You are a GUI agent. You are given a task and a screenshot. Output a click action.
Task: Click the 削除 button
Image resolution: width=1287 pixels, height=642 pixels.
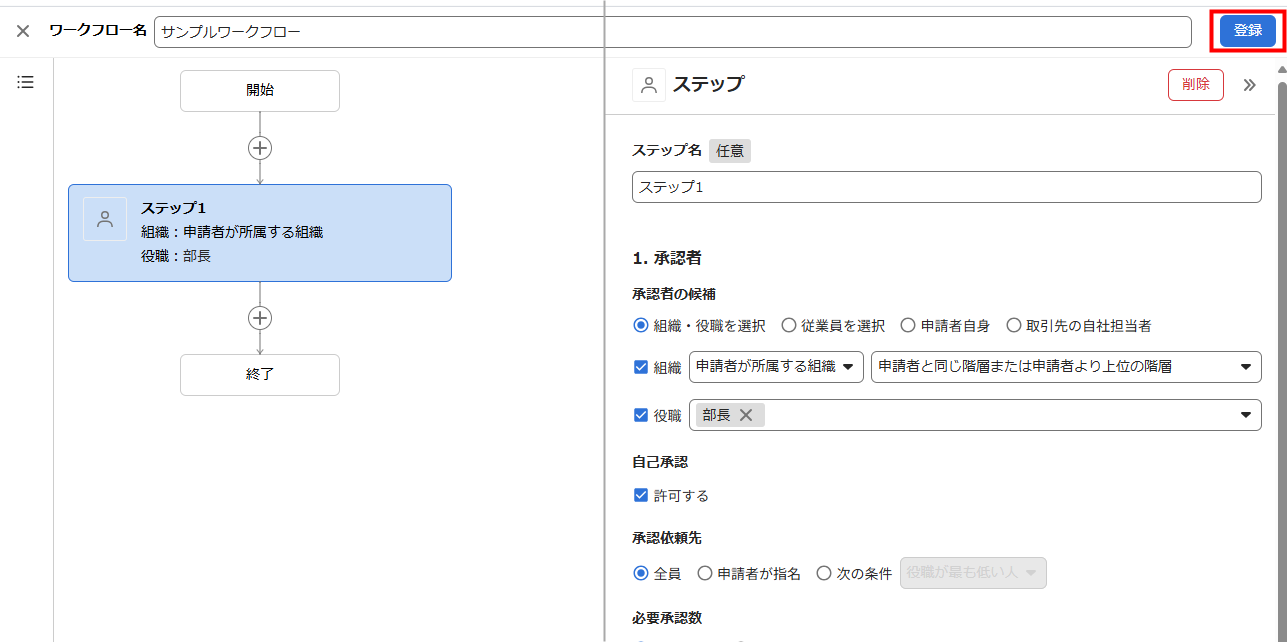1195,85
